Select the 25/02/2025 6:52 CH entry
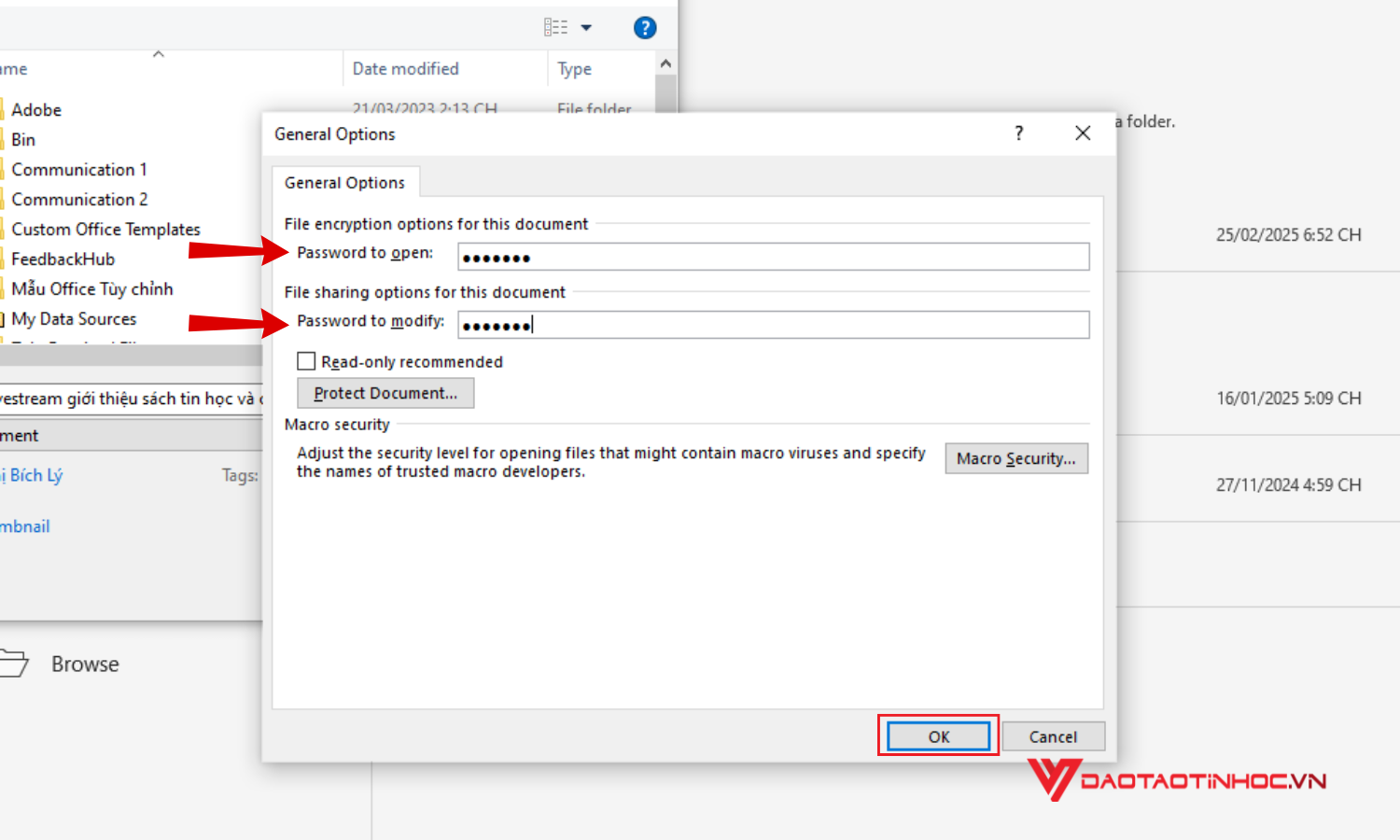 click(1288, 235)
